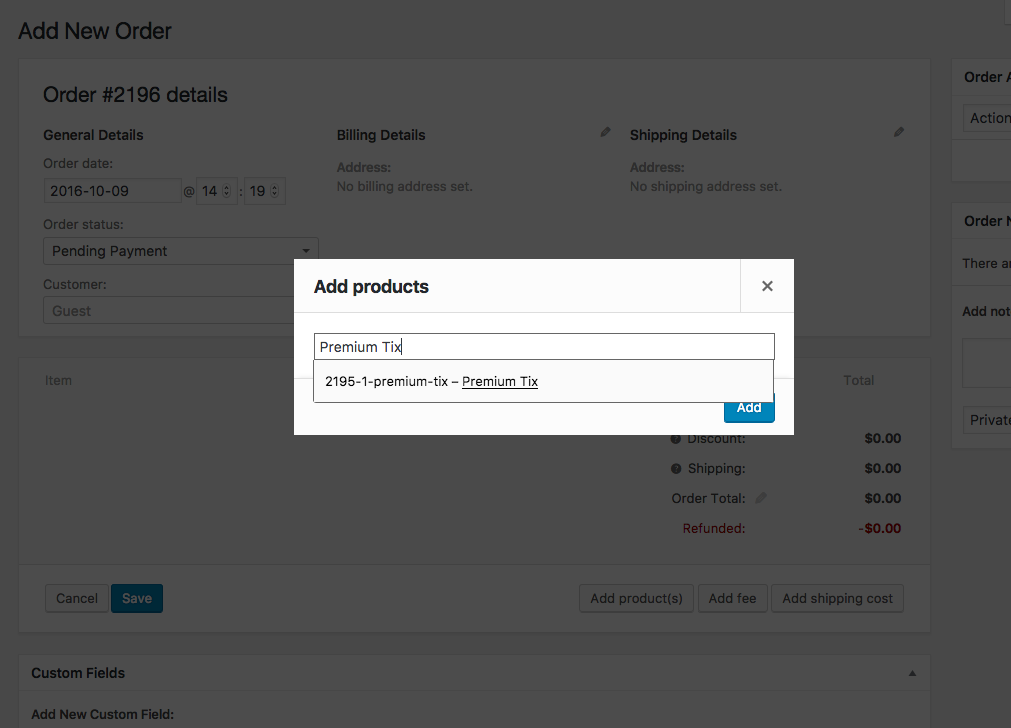This screenshot has width=1011, height=728.
Task: Select the 2195-1-premium-tix search result
Action: pos(432,381)
